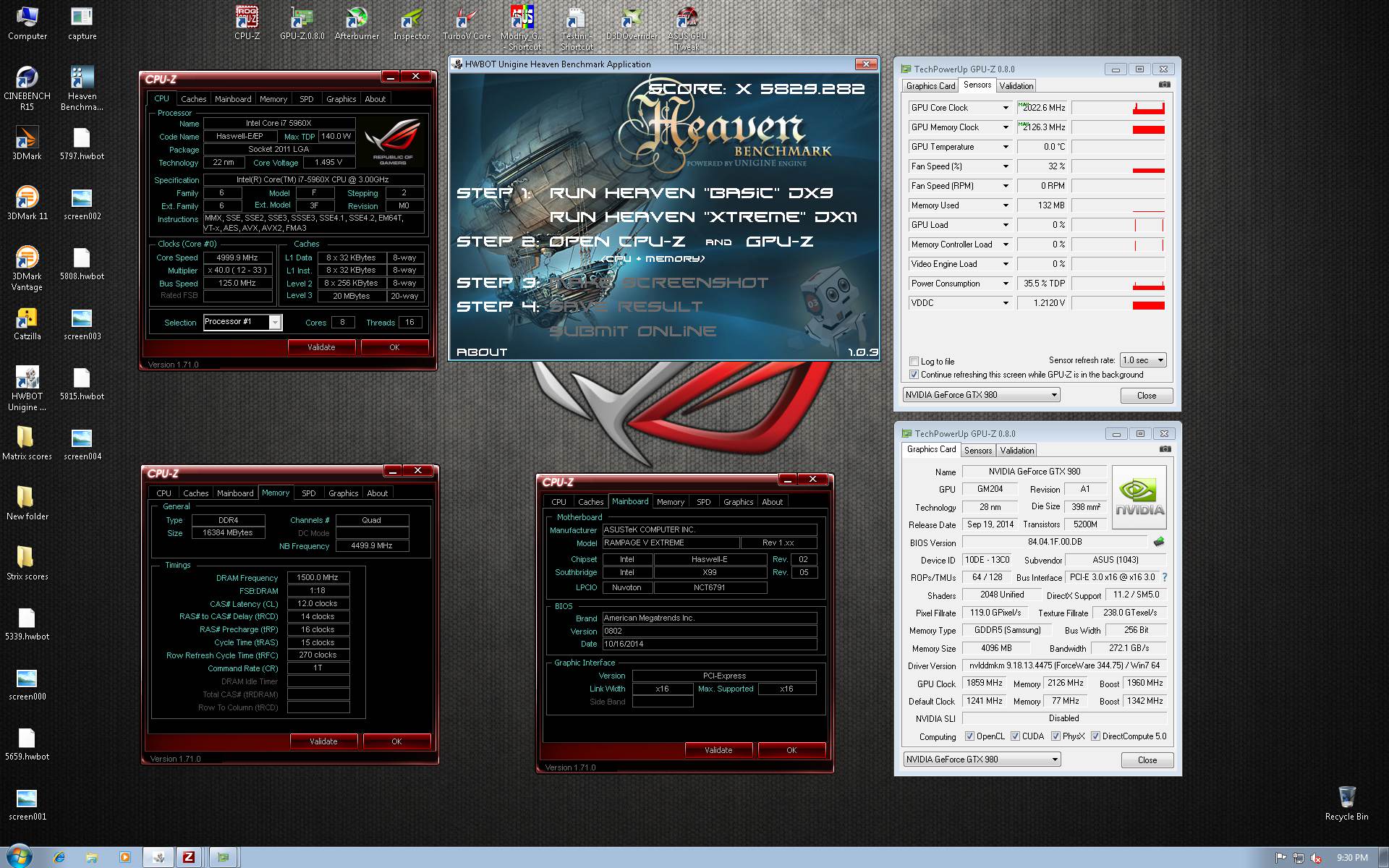The image size is (1389, 868).
Task: Click Close in GPU-Z Graphics Card window
Action: point(1147,760)
